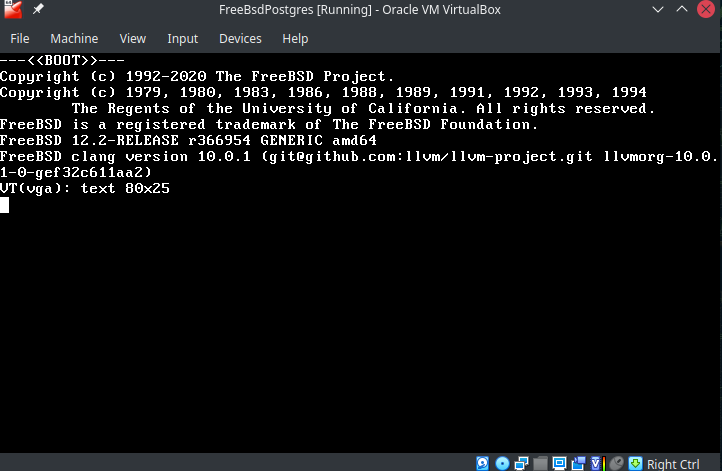Maximize window with the up chevron
Viewport: 722px width, 471px height.
pos(682,9)
